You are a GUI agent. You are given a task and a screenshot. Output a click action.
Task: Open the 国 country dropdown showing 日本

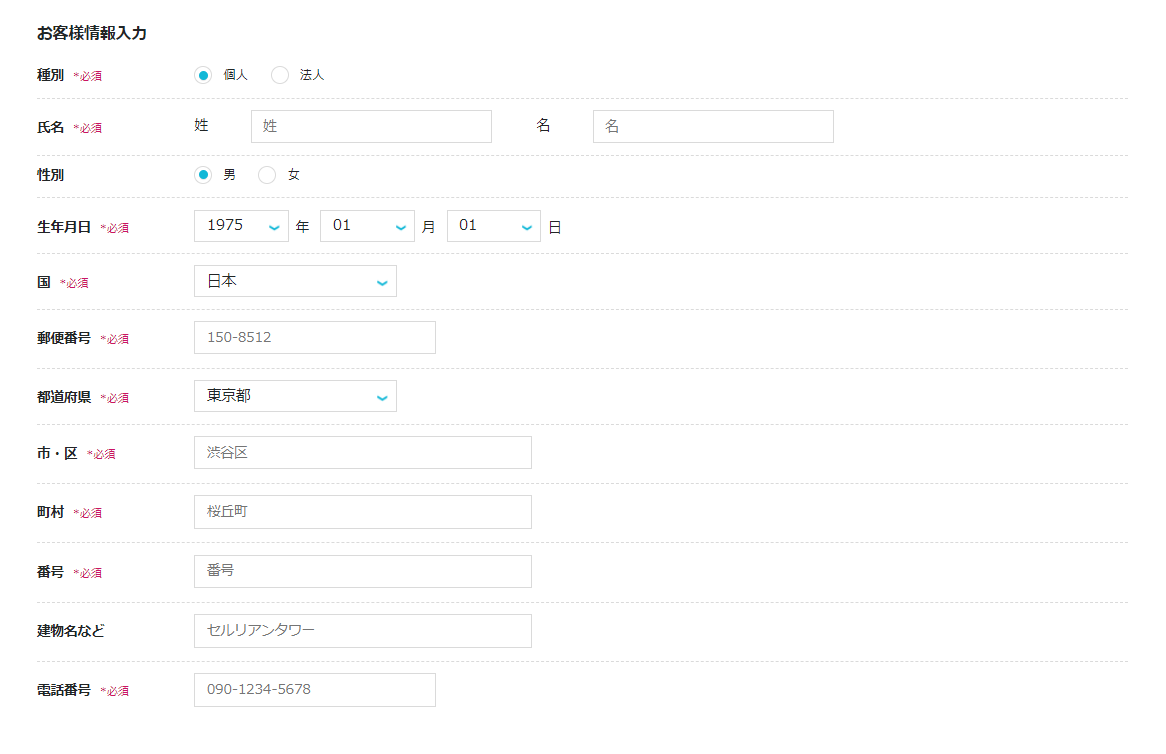pyautogui.click(x=295, y=281)
